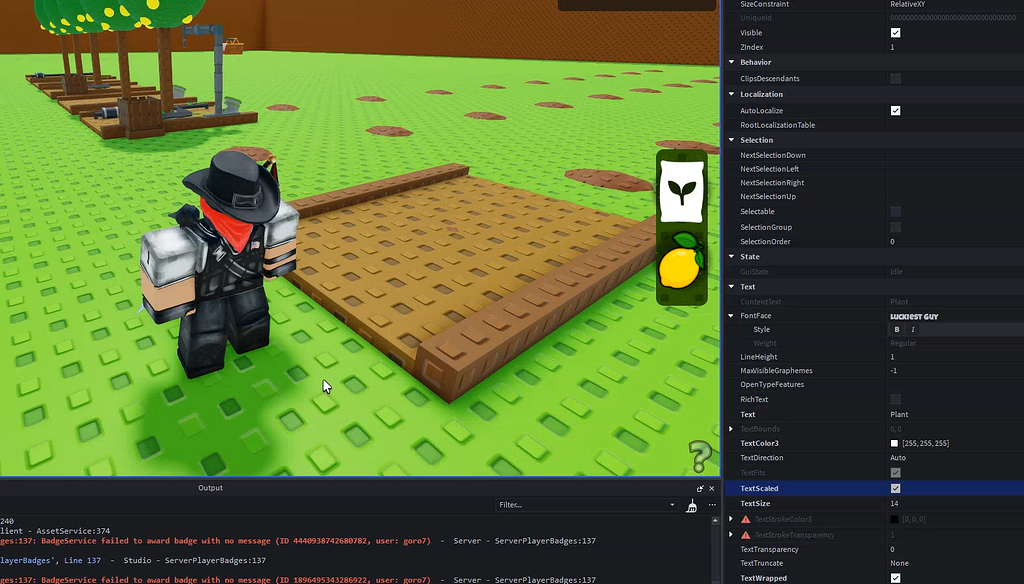Image resolution: width=1024 pixels, height=584 pixels.
Task: Open Output panel three-dot options menu
Action: click(712, 505)
